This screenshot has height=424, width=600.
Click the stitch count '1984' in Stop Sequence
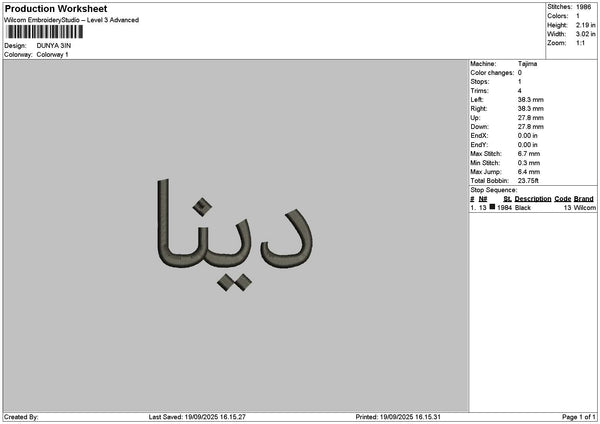pos(504,207)
